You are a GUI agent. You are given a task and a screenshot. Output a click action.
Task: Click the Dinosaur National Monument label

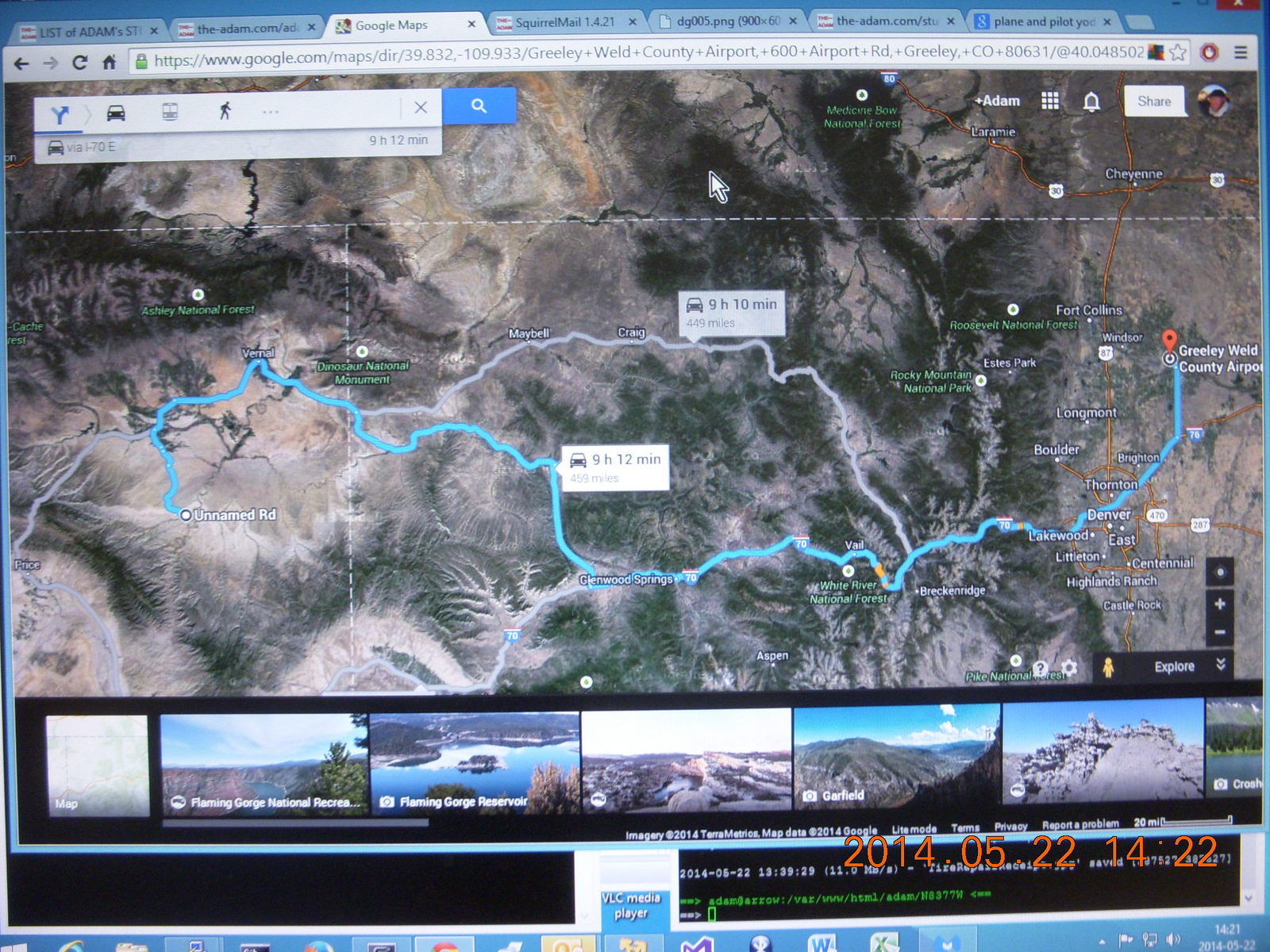363,373
